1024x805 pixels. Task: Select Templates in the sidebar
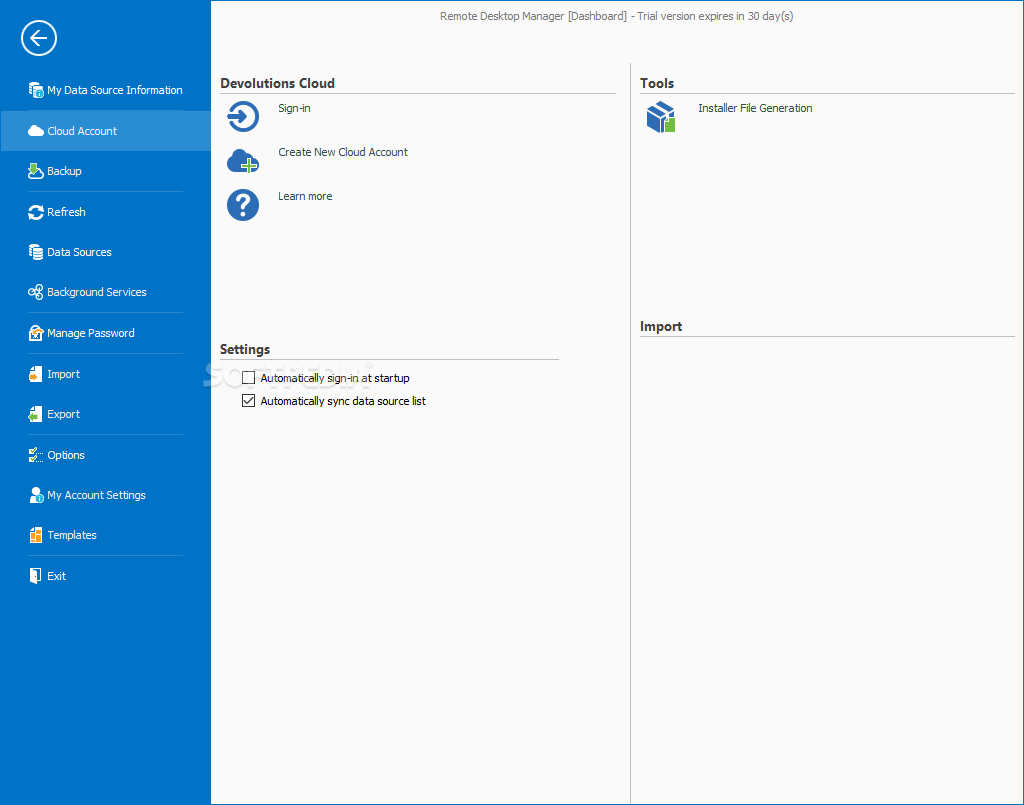pyautogui.click(x=106, y=535)
